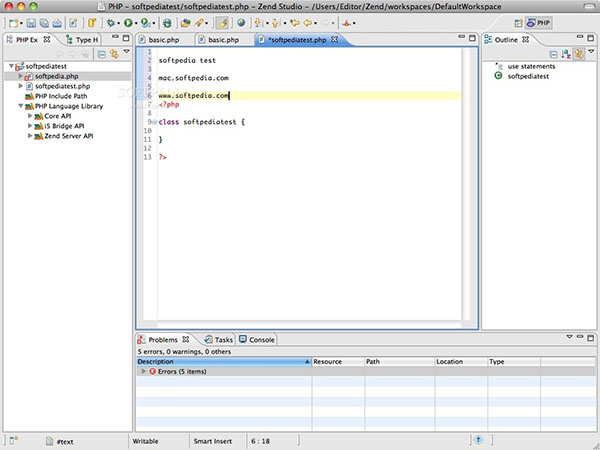Toggle alphabetical sort in Outline view

coord(566,54)
